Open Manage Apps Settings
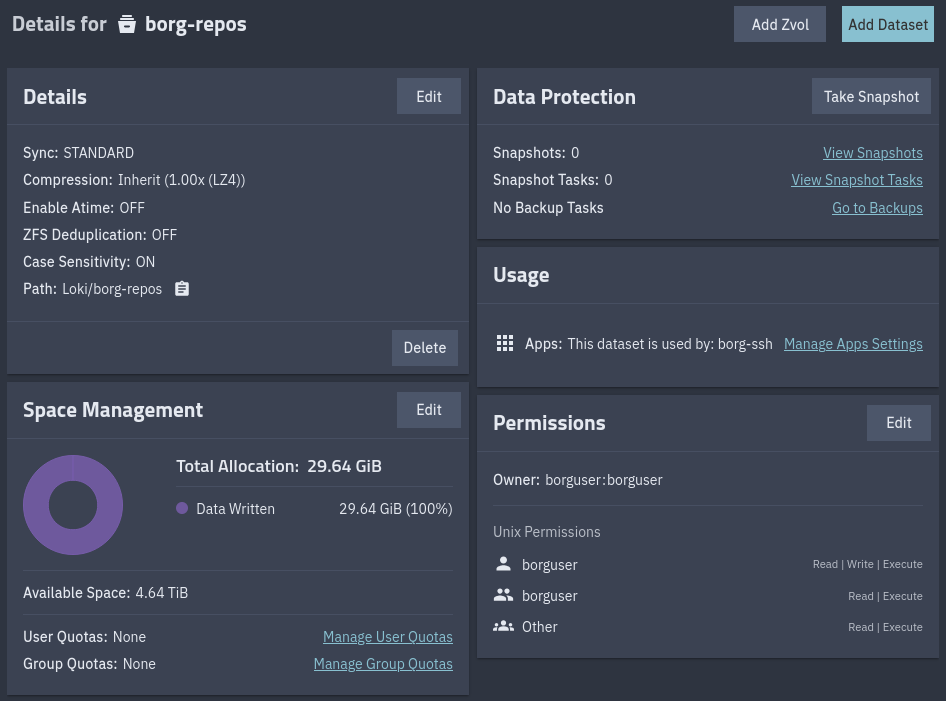Image resolution: width=946 pixels, height=701 pixels. [x=852, y=343]
